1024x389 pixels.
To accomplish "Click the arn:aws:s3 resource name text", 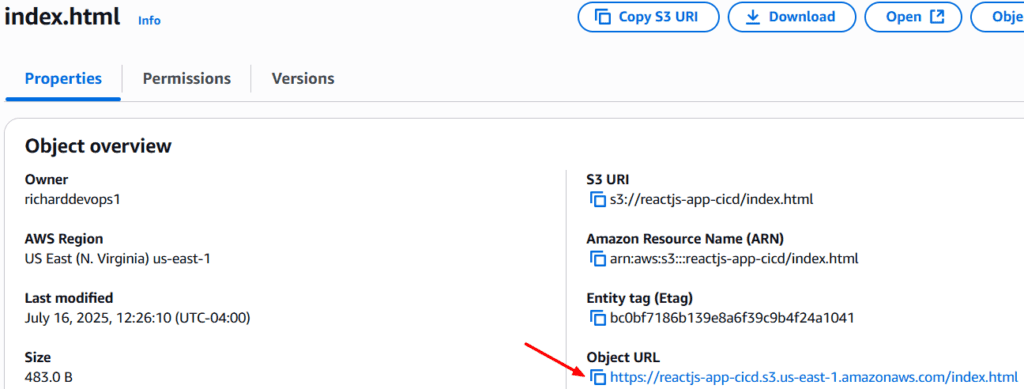I will 734,258.
